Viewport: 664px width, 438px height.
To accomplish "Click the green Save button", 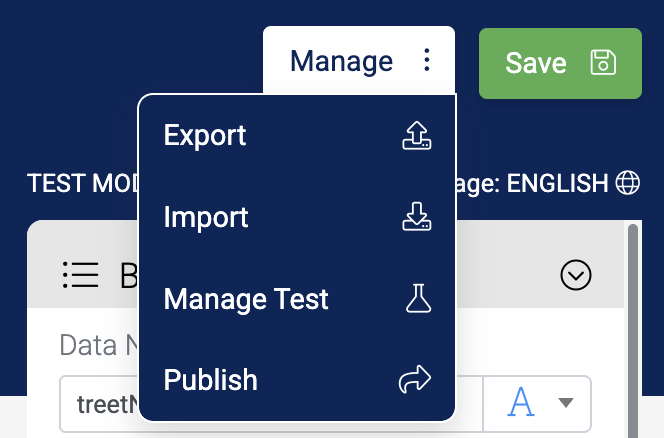I will (x=560, y=64).
